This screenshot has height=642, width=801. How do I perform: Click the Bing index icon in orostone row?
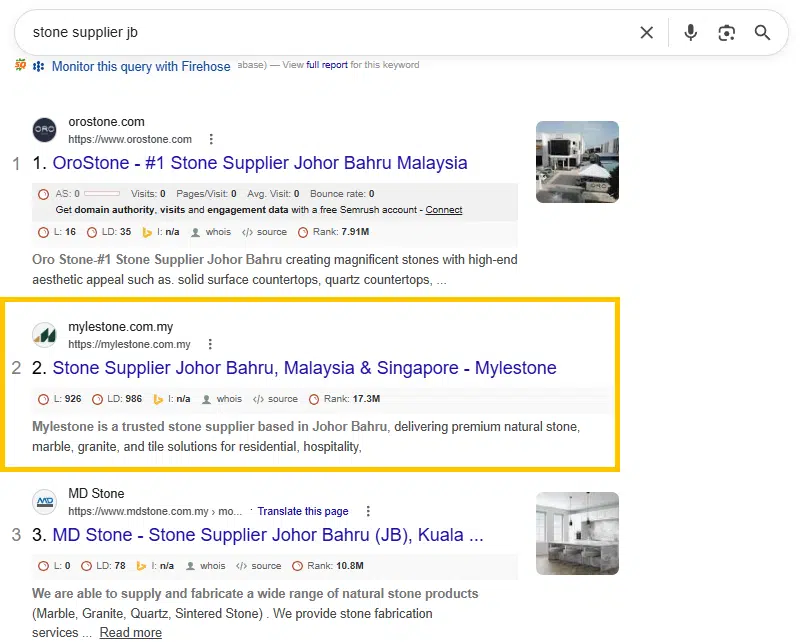click(147, 232)
